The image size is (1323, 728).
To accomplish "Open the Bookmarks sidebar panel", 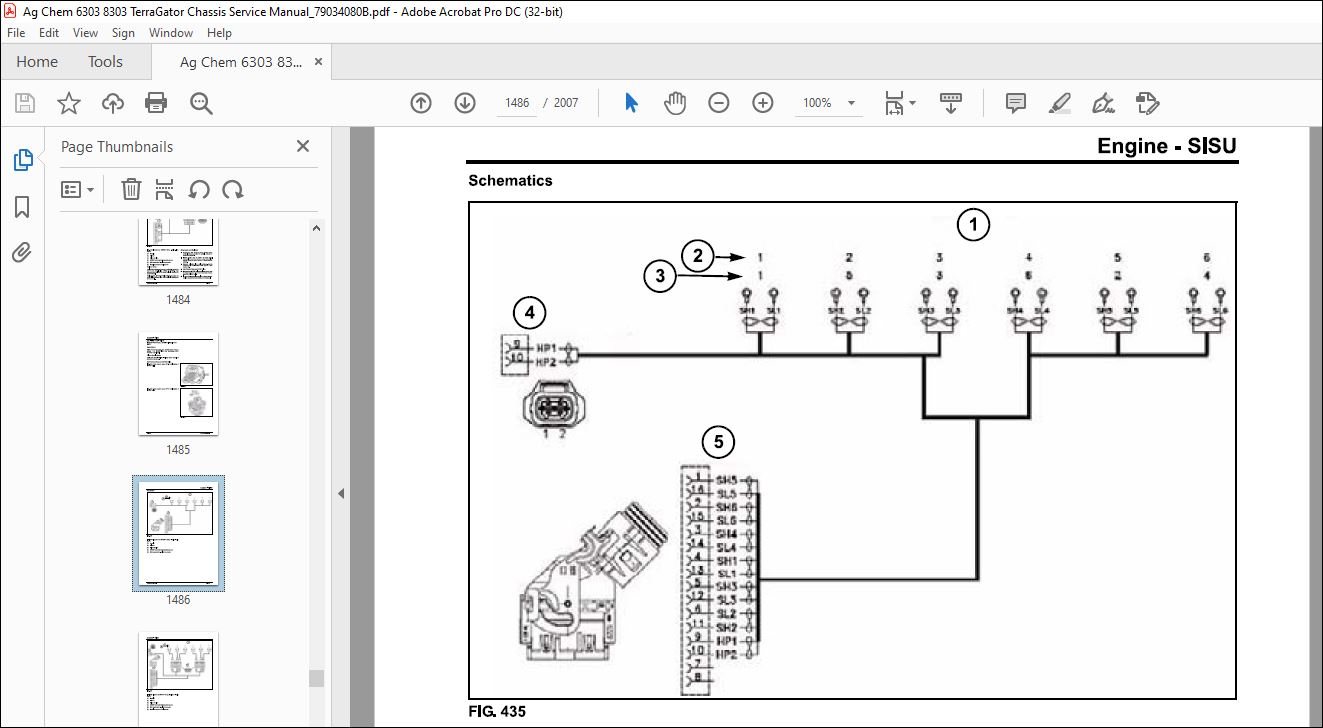I will coord(22,207).
